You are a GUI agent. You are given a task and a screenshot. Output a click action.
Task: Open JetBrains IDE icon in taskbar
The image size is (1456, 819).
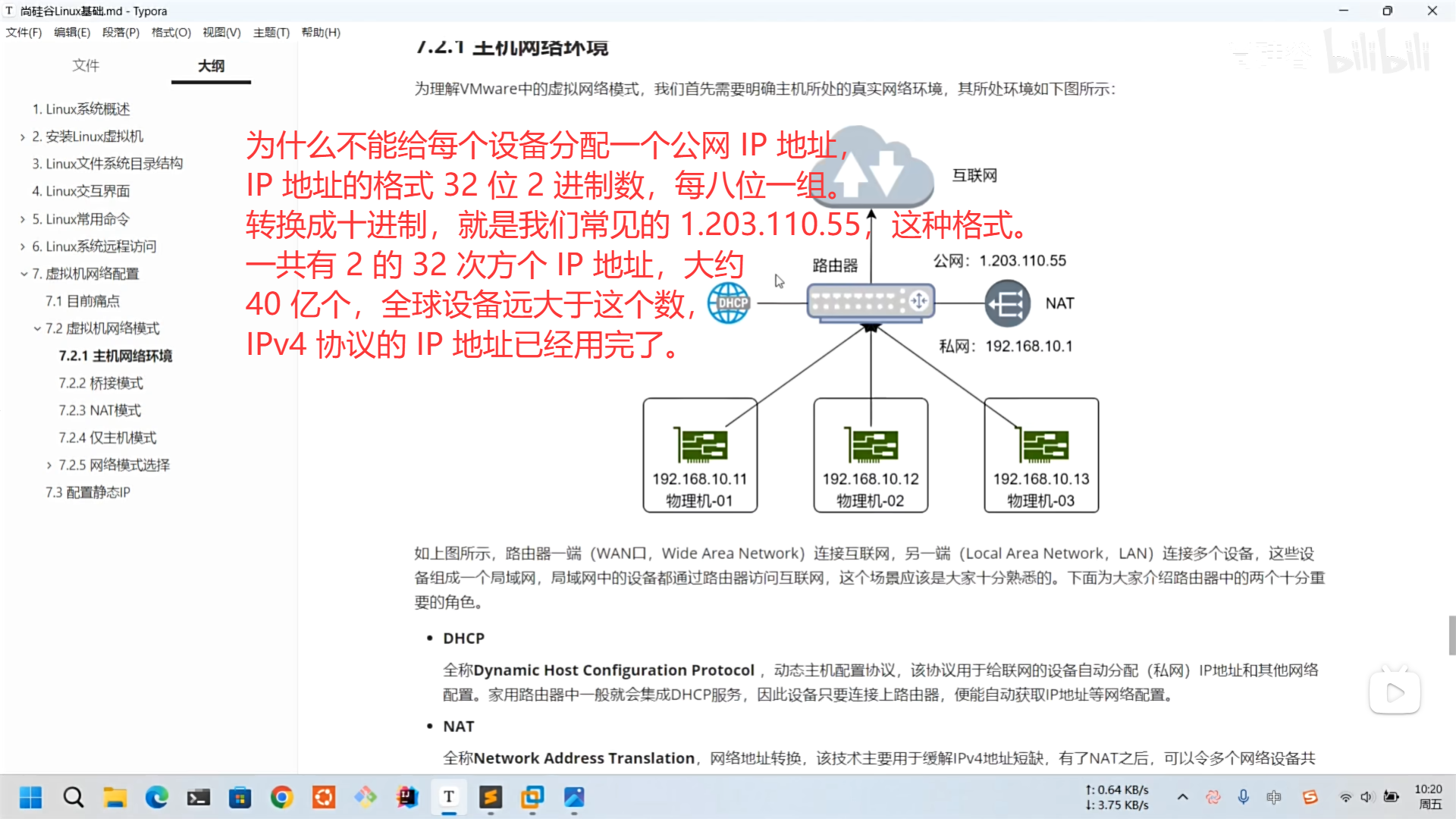point(407,797)
